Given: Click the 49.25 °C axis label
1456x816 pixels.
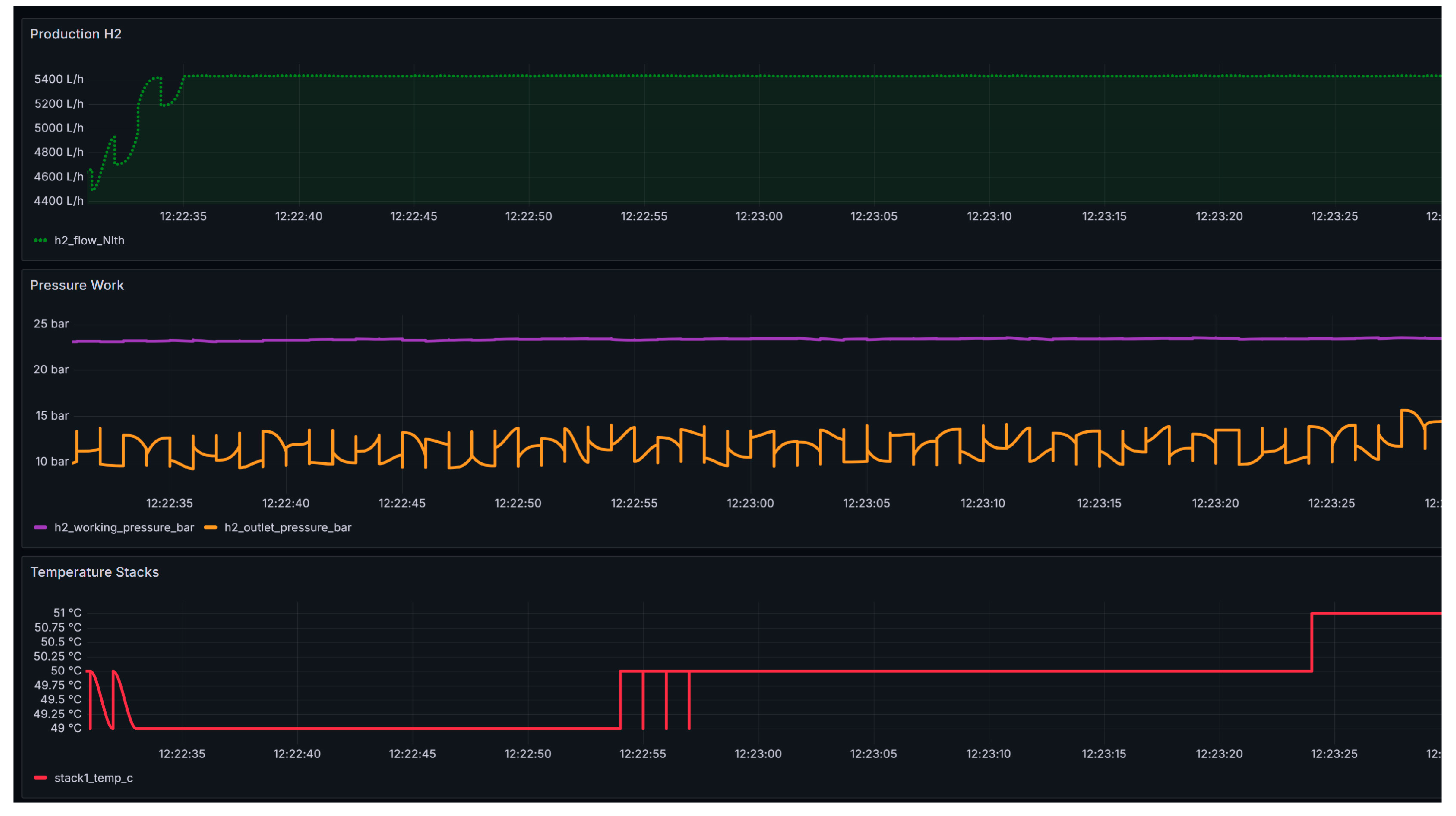Looking at the screenshot, I should pyautogui.click(x=58, y=714).
